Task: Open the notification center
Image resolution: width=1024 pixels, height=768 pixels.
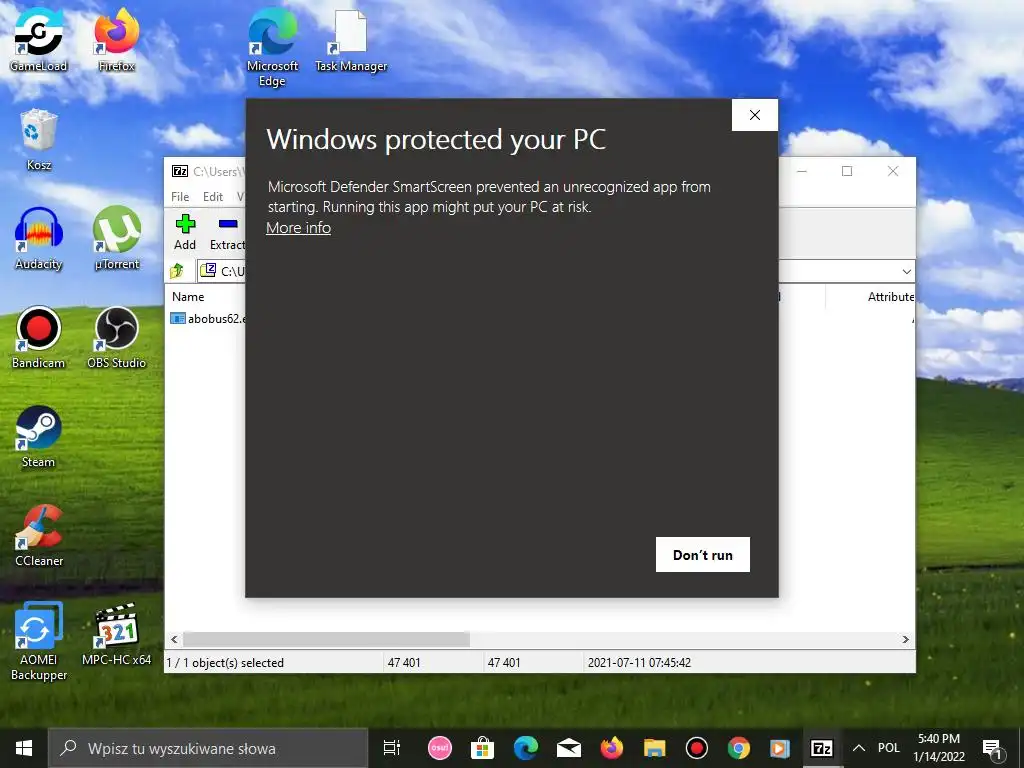Action: (993, 749)
